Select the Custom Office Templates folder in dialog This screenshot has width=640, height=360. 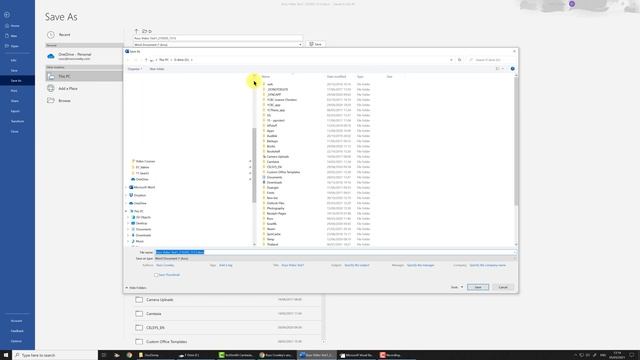point(283,172)
